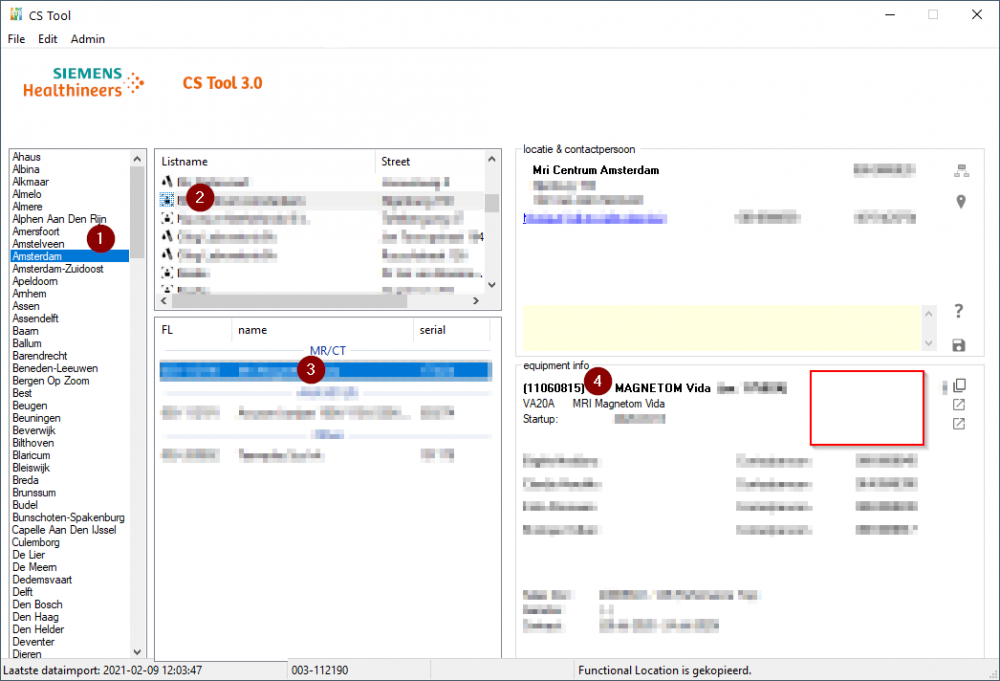Select Delft in the city list
Screen dimensions: 1000x681
point(22,592)
